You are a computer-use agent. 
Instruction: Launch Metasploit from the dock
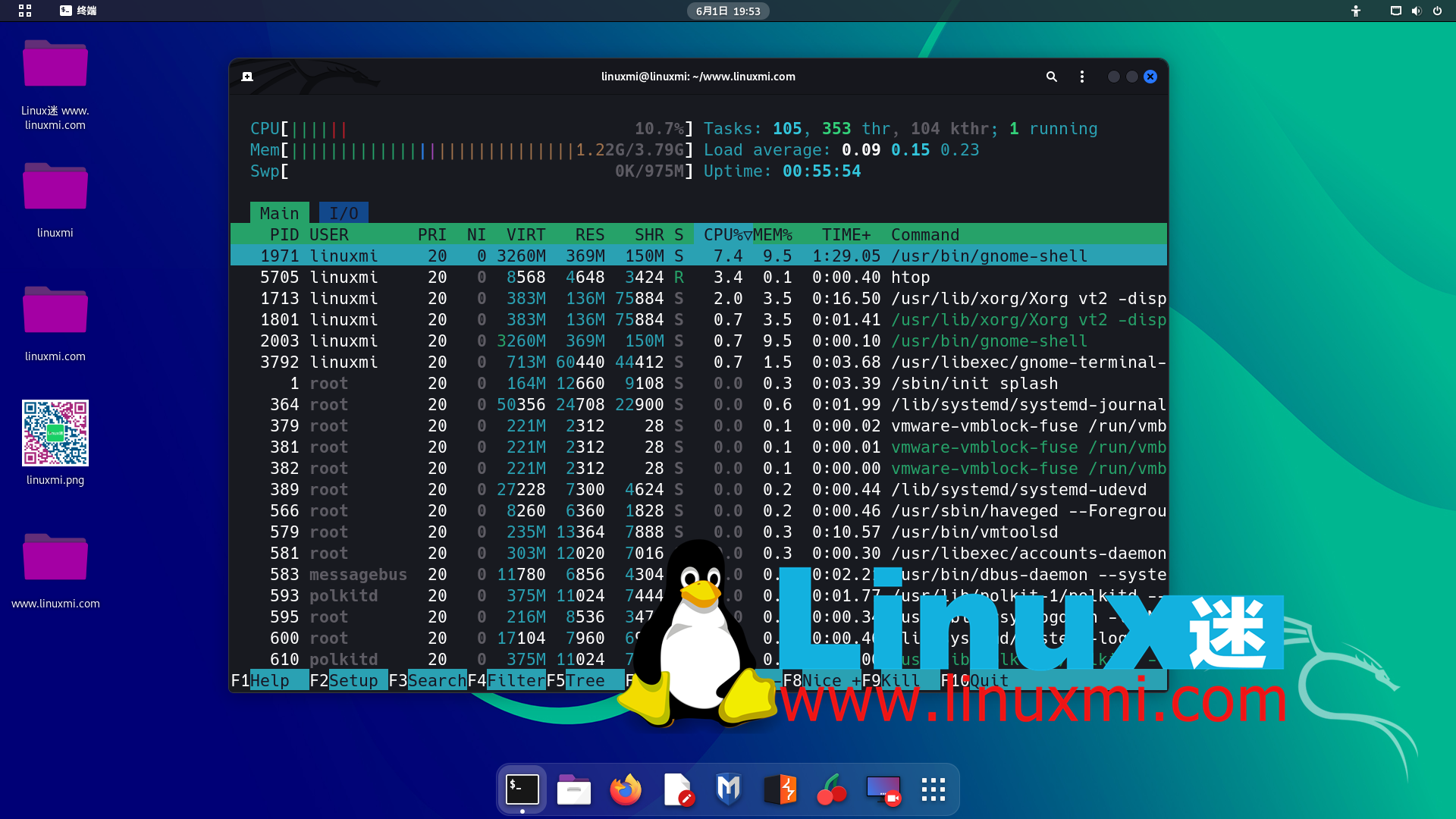(x=728, y=789)
